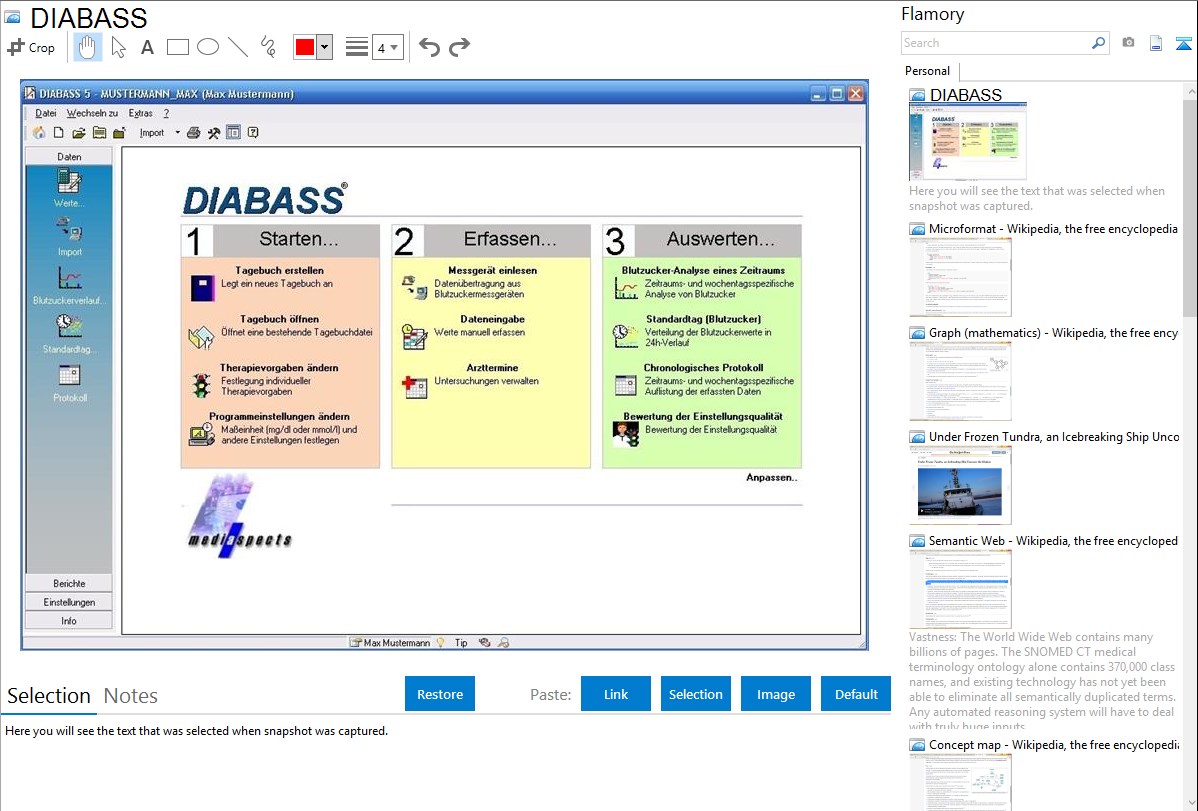Viewport: 1198px width, 811px height.
Task: Expand the Import toolbar dropdown arrow
Action: tap(177, 133)
